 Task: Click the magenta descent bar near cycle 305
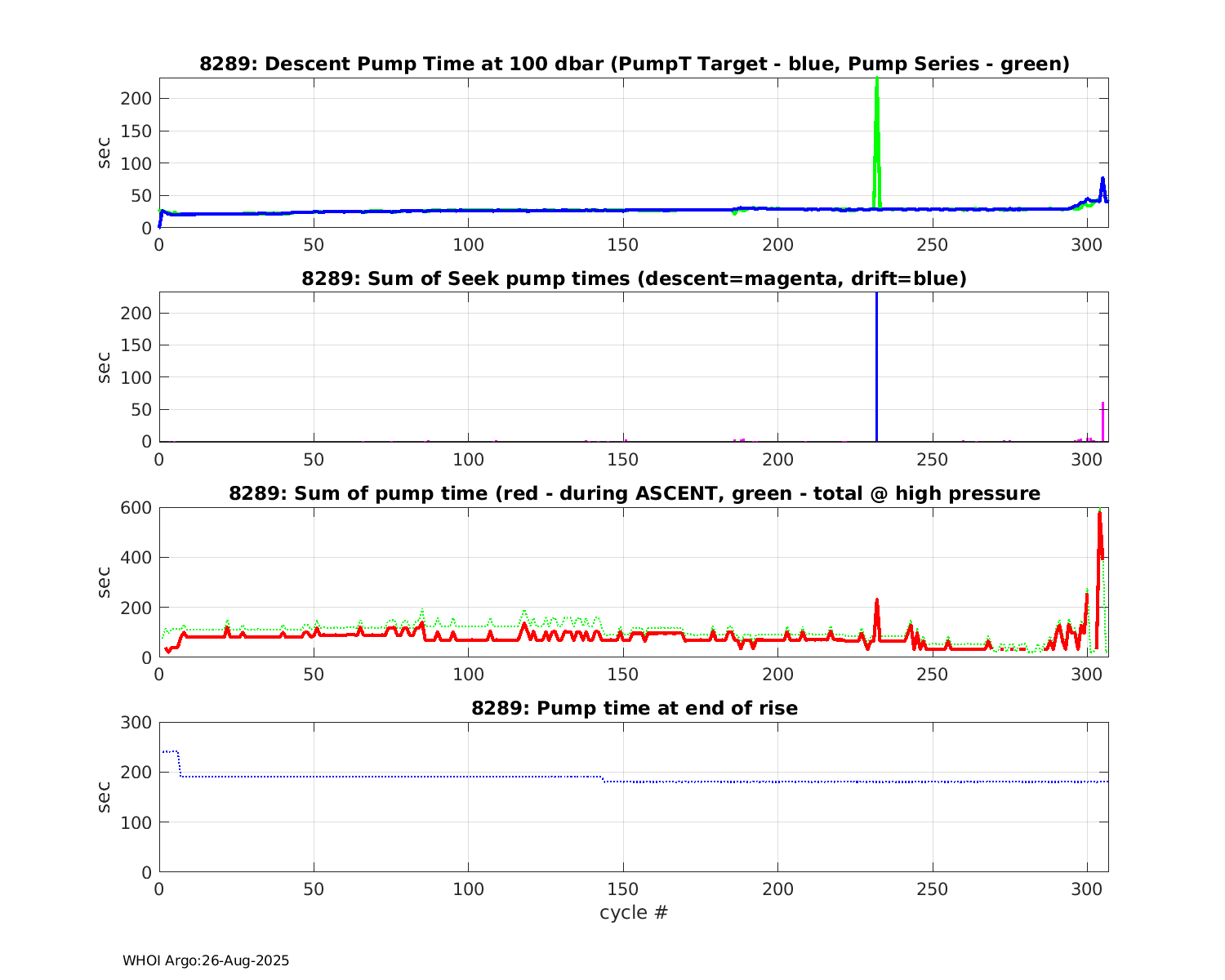pyautogui.click(x=1102, y=421)
